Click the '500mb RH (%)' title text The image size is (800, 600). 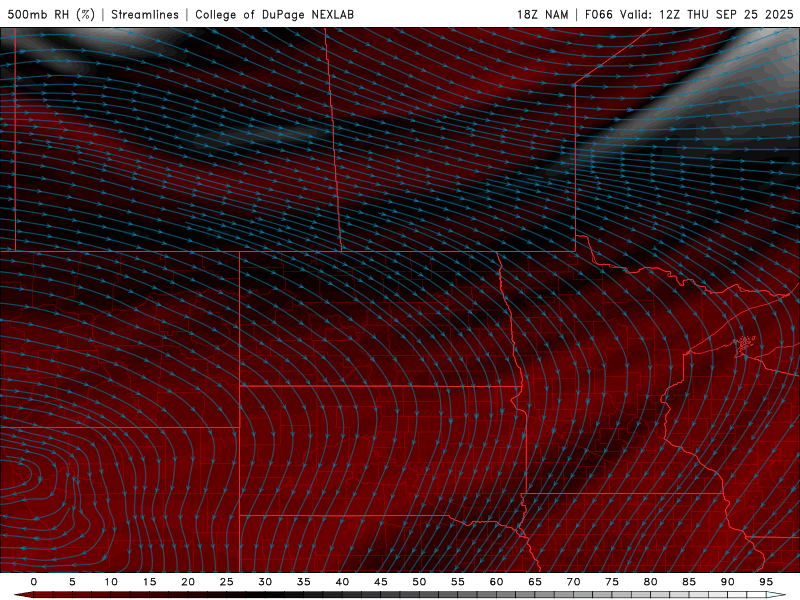pos(52,14)
